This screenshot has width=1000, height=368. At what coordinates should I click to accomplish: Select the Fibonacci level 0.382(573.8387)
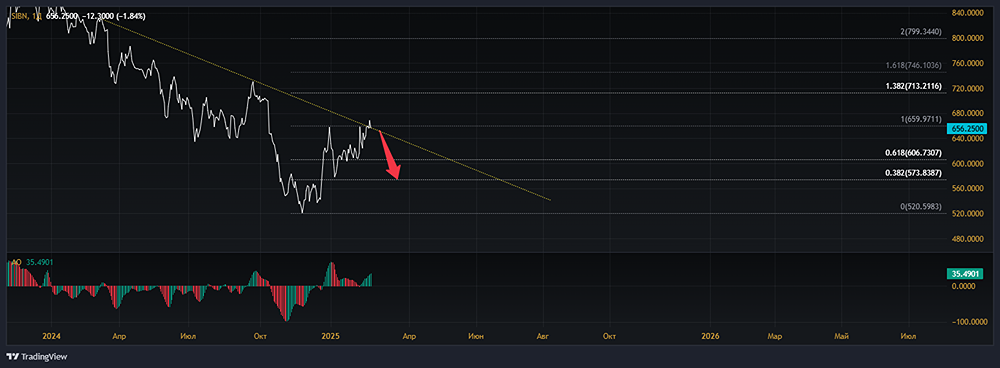point(913,173)
